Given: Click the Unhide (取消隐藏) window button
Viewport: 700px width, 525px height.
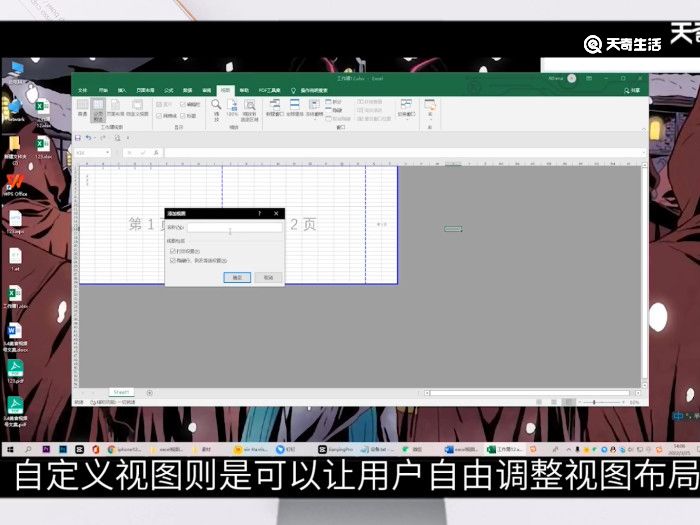Looking at the screenshot, I should (x=336, y=119).
